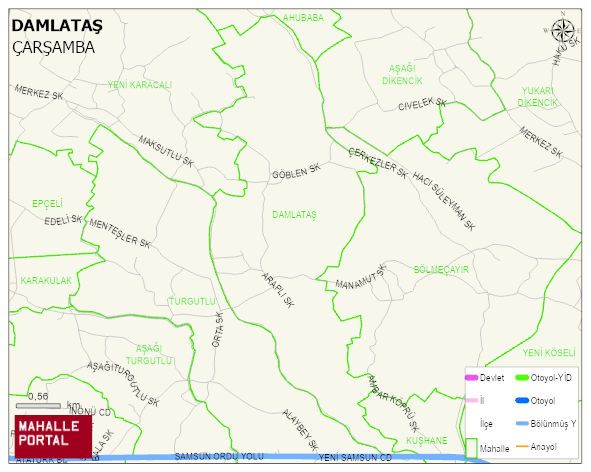Image resolution: width=591 pixels, height=472 pixels.
Task: Click the green DAMLATAŞ neighborhood label
Action: [294, 215]
